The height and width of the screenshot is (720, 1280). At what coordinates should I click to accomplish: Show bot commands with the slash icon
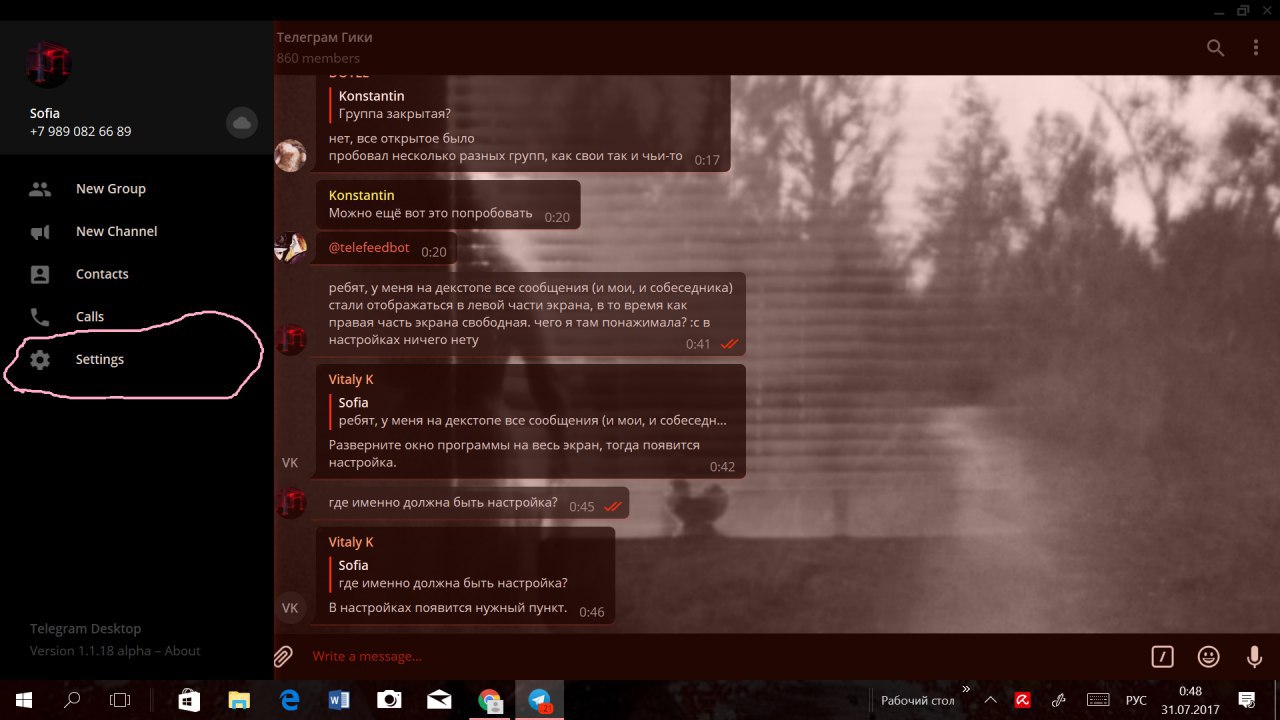point(1162,656)
